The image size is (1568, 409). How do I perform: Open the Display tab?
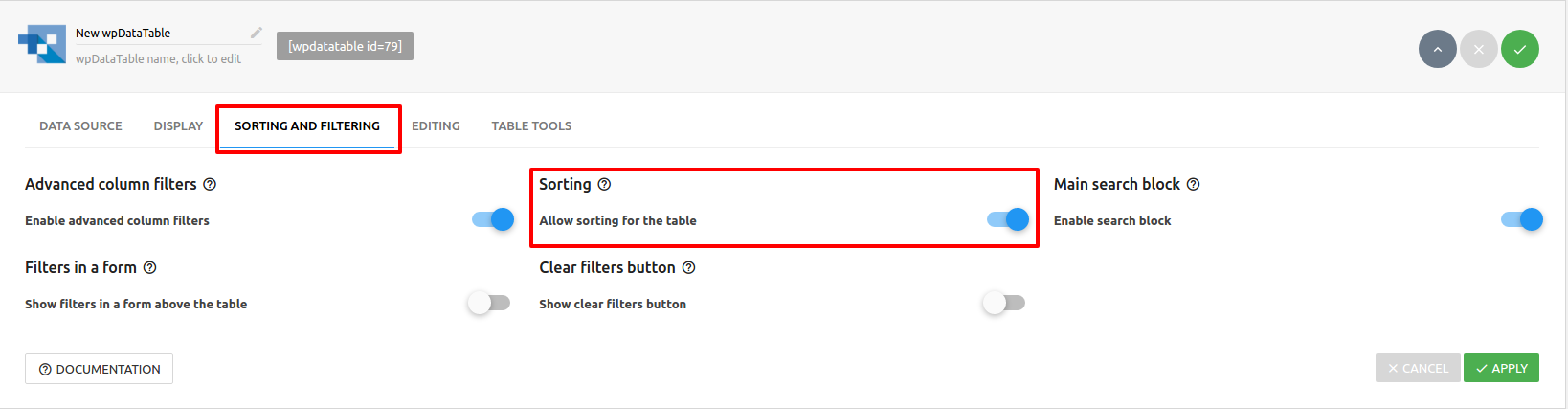tap(178, 125)
